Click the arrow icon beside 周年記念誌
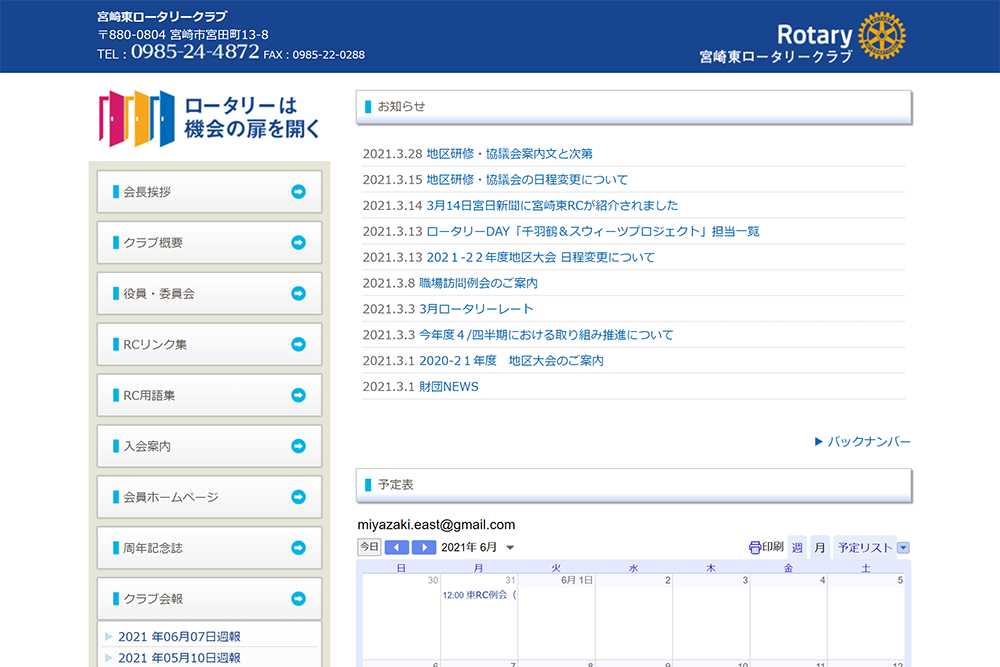The height and width of the screenshot is (667, 1000). [x=298, y=548]
